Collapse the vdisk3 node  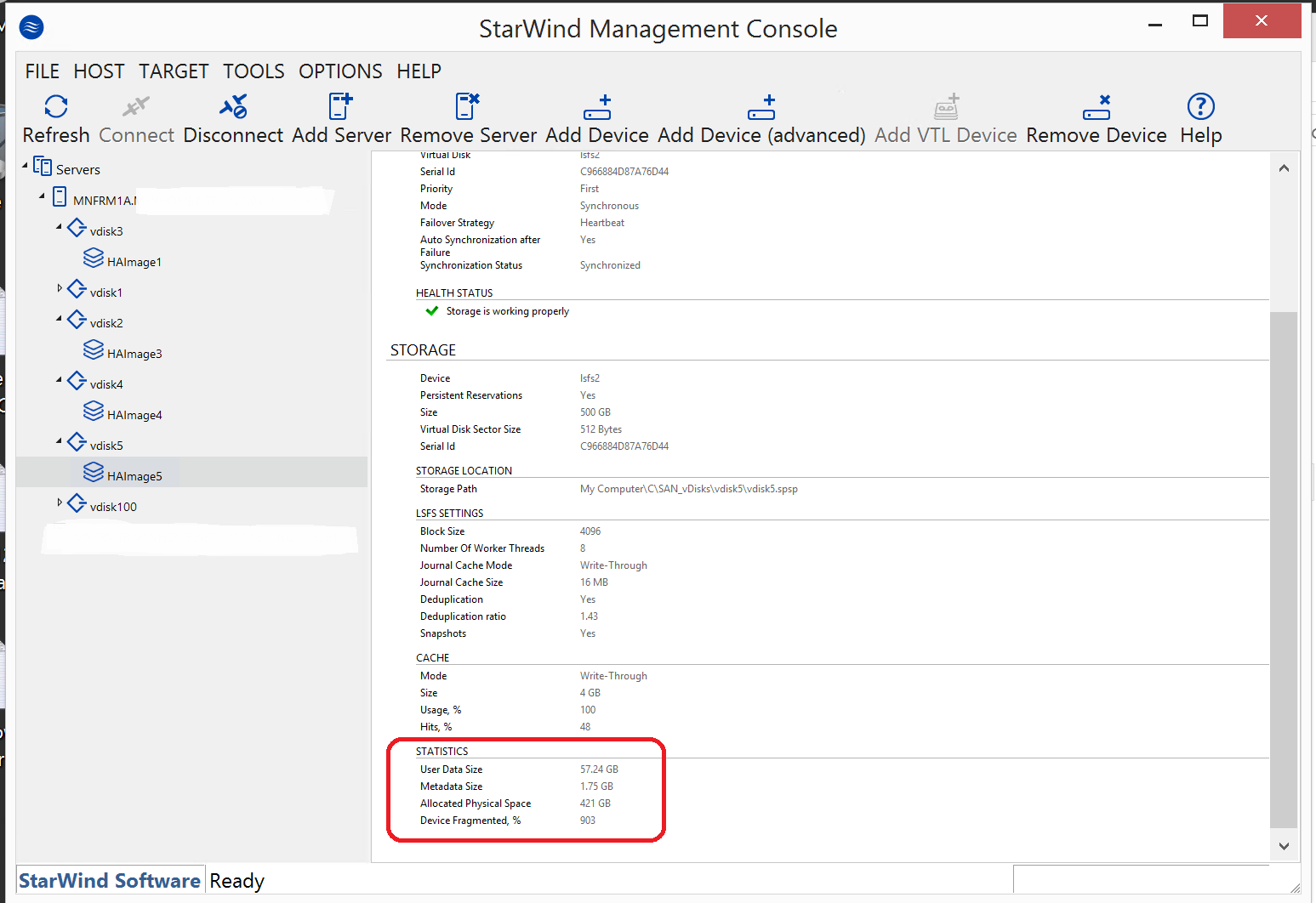pos(60,226)
